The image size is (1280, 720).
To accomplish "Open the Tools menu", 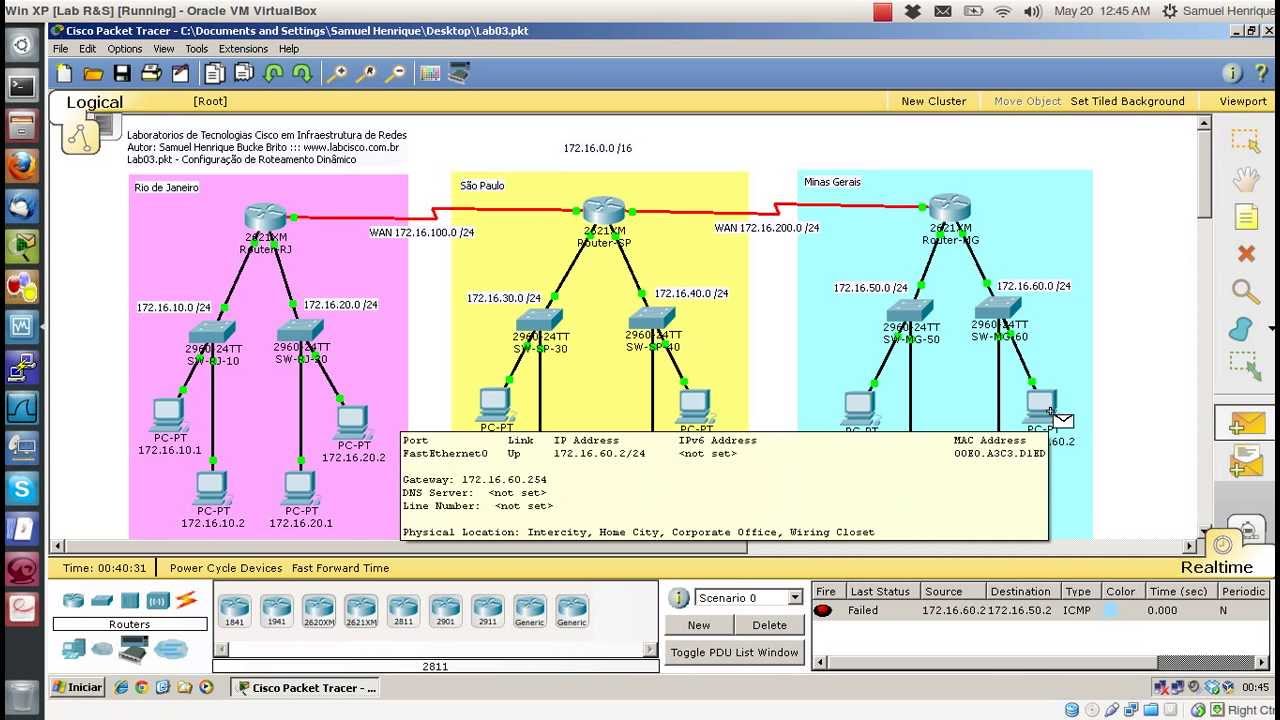I will (196, 48).
